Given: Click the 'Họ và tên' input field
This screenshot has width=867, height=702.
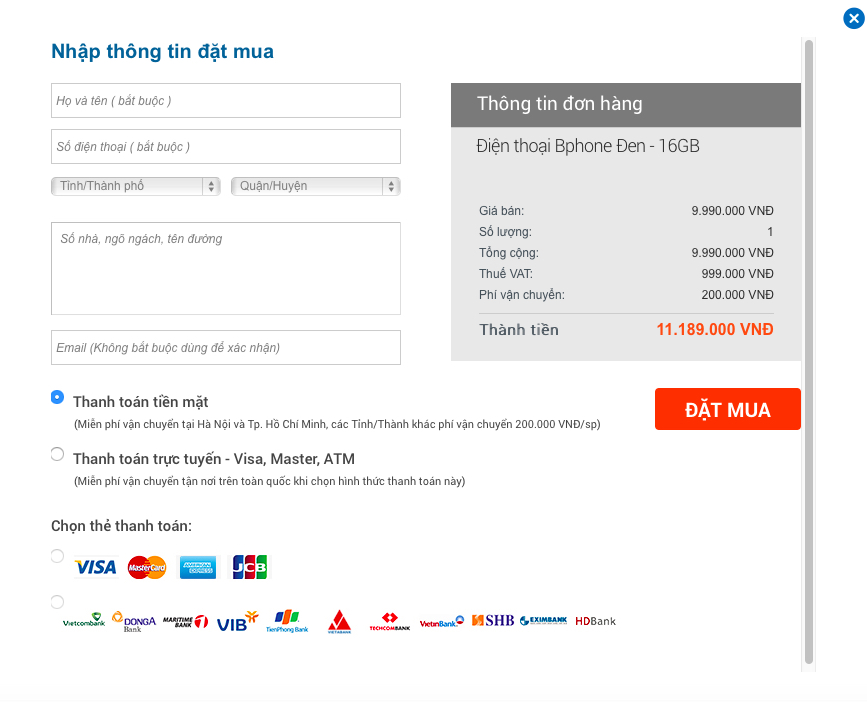Looking at the screenshot, I should 226,101.
